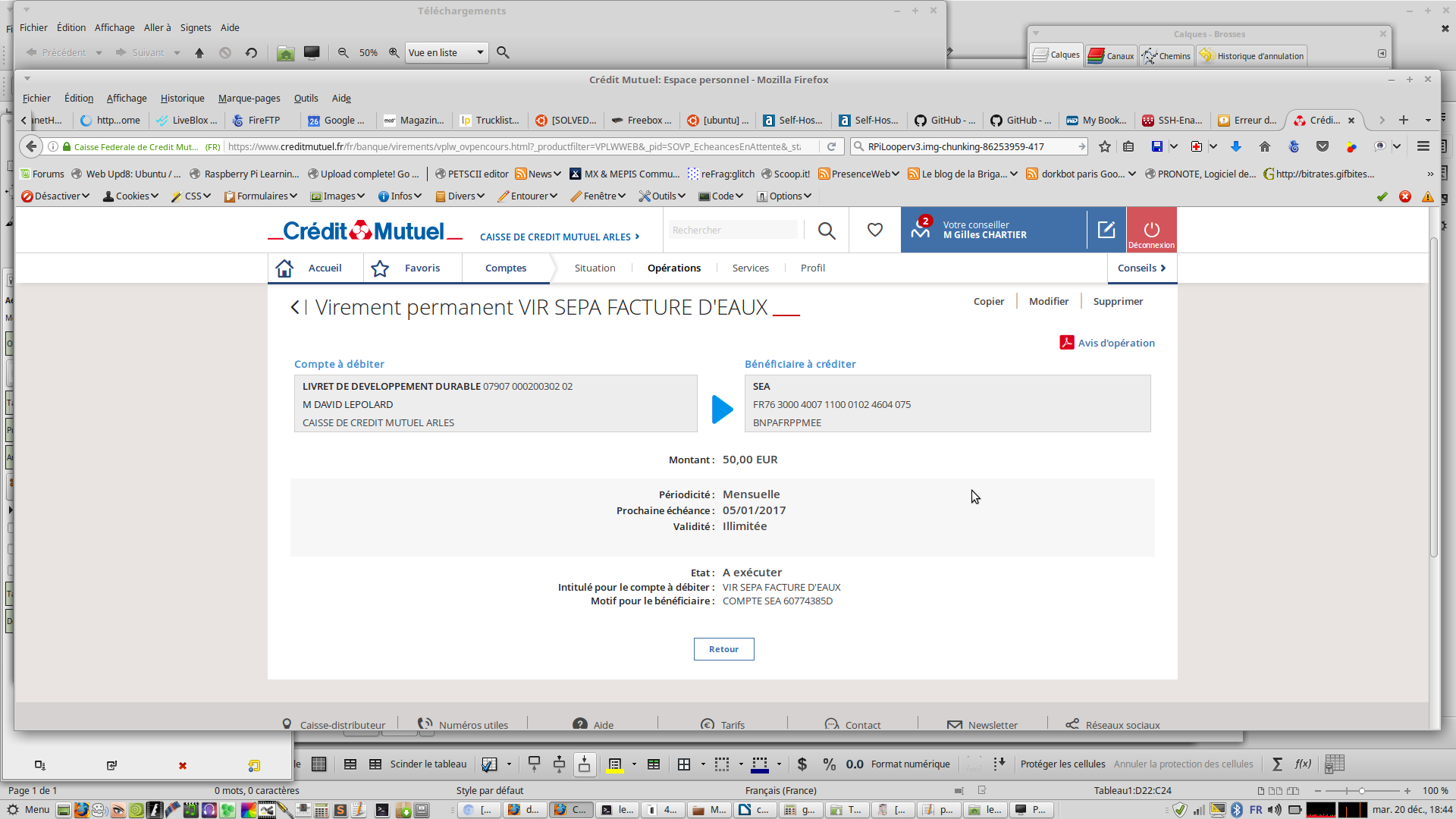1456x819 pixels.
Task: Open the Vue en liste combo box
Action: (446, 52)
